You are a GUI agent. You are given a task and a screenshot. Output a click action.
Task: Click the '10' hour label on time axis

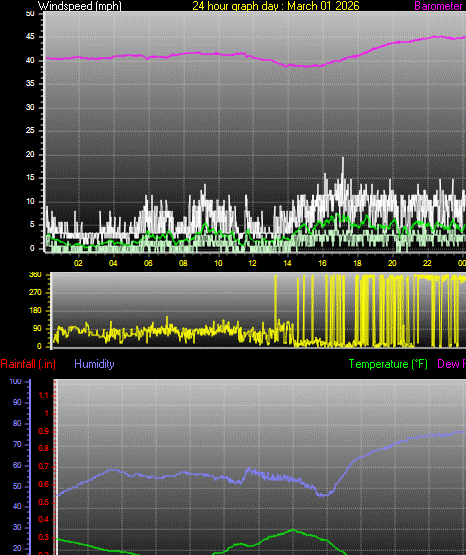coord(218,263)
